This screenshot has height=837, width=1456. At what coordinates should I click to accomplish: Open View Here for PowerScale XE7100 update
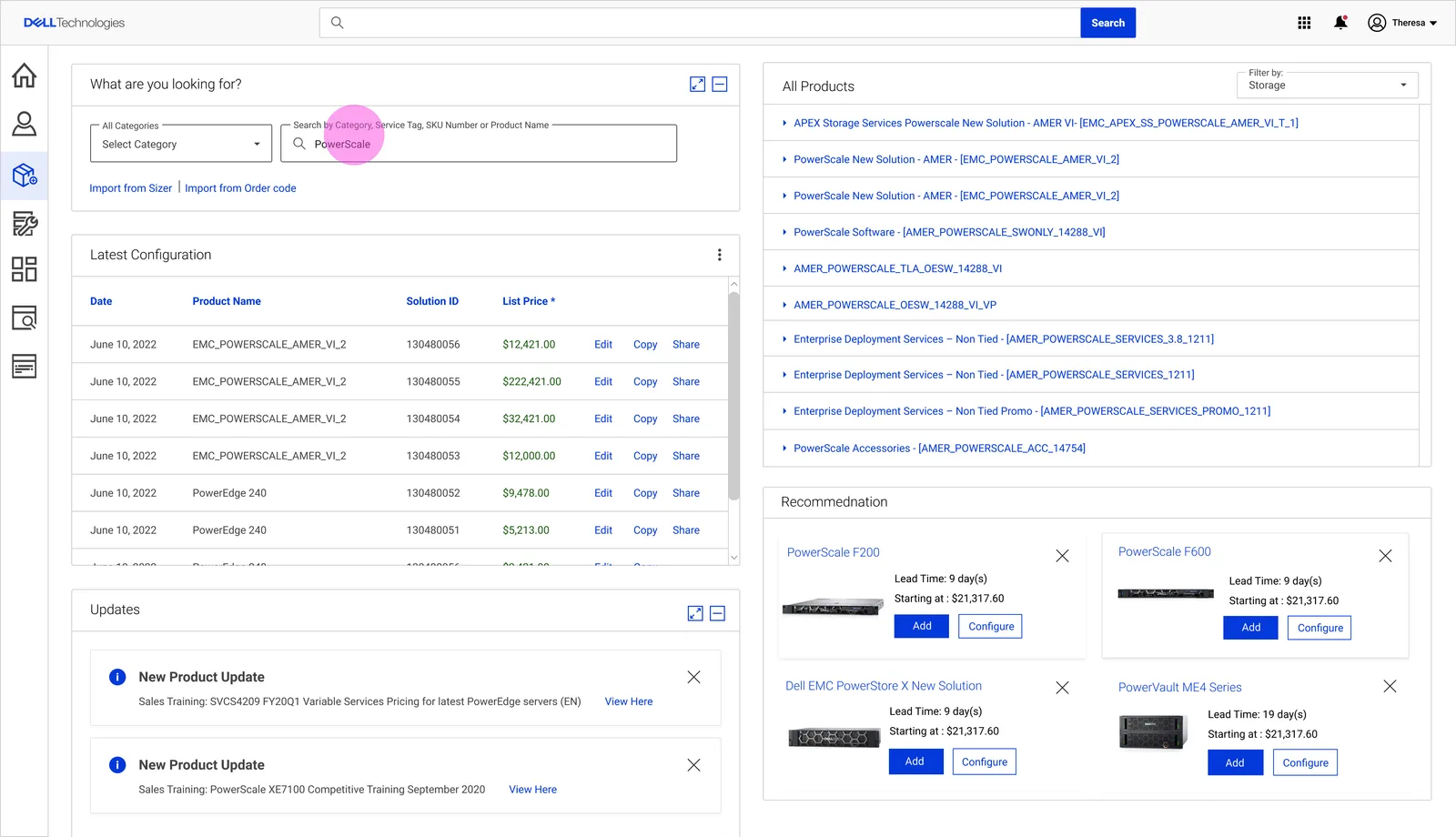[x=533, y=790]
